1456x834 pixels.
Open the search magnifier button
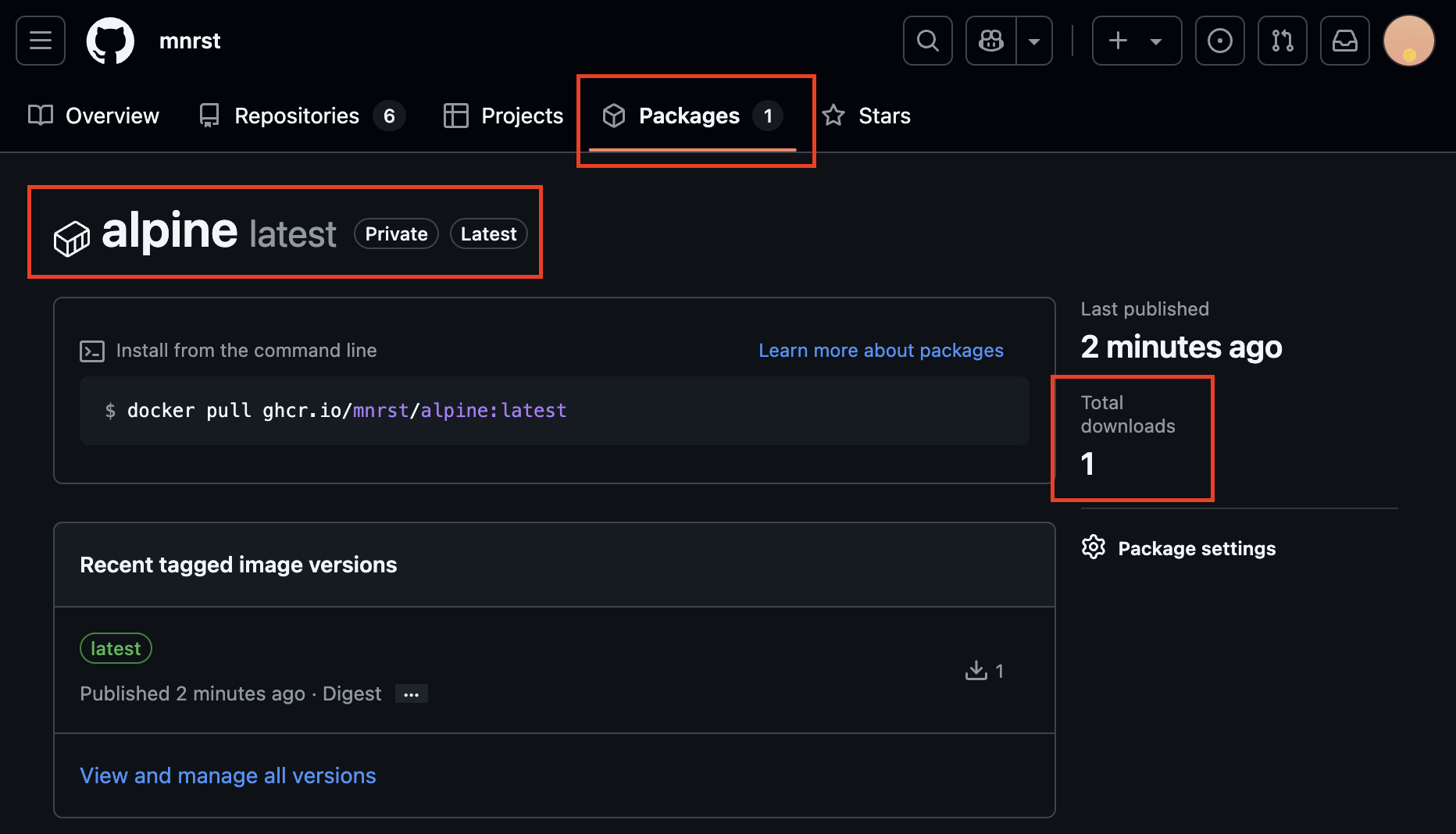927,41
